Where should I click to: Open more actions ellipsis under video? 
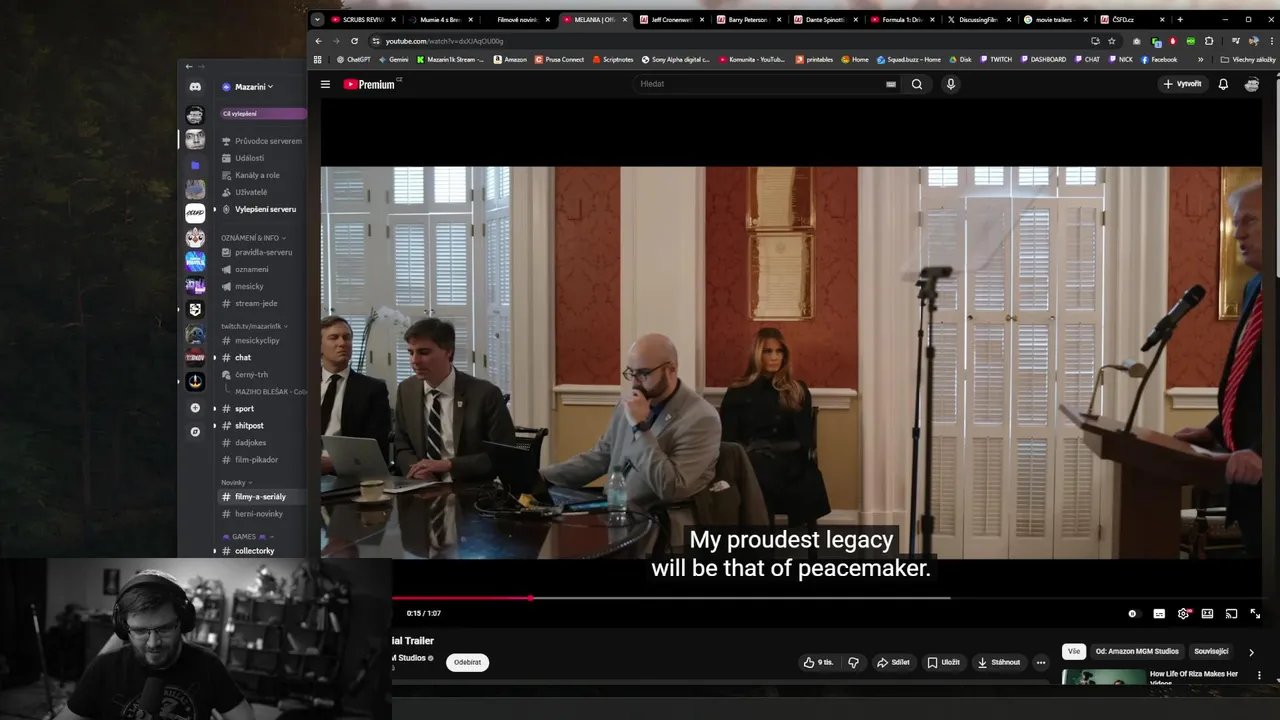pyautogui.click(x=1041, y=662)
